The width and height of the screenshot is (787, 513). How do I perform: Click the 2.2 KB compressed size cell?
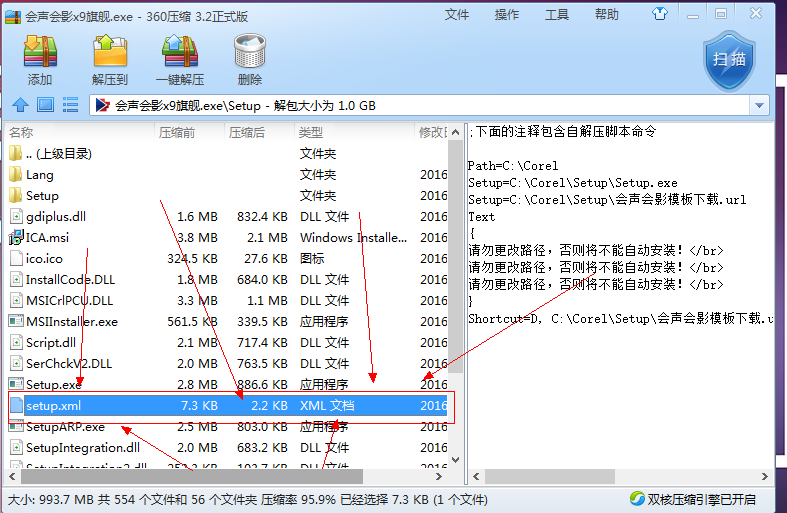pos(269,405)
